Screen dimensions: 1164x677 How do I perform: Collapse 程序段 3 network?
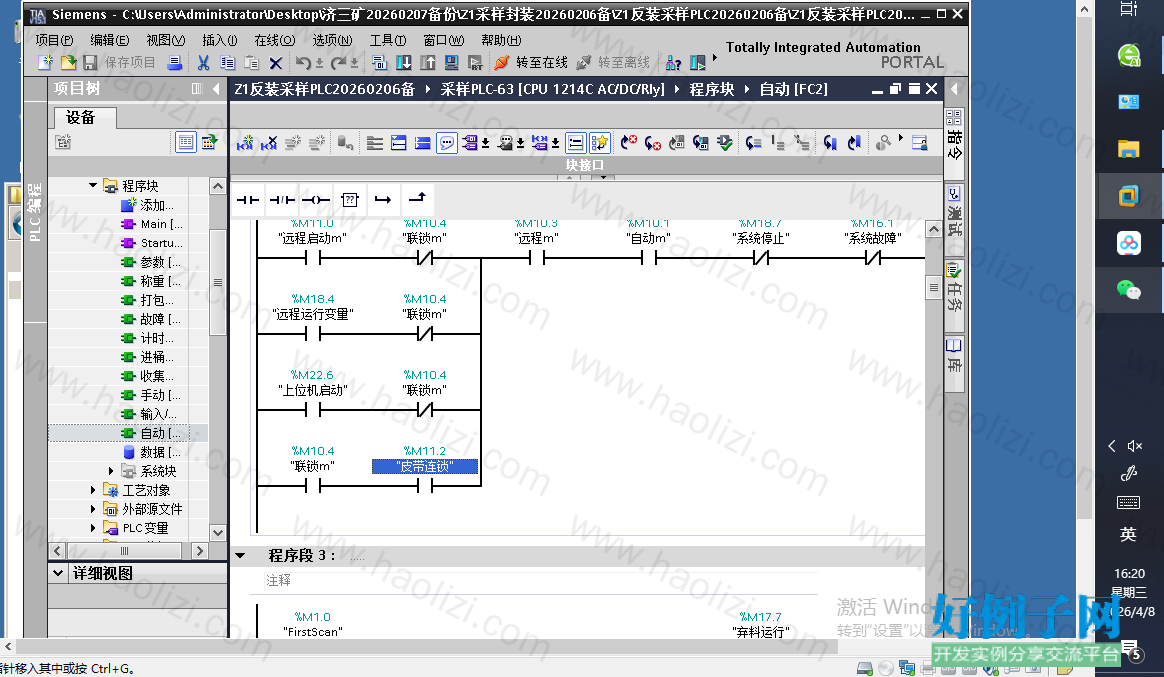point(240,555)
